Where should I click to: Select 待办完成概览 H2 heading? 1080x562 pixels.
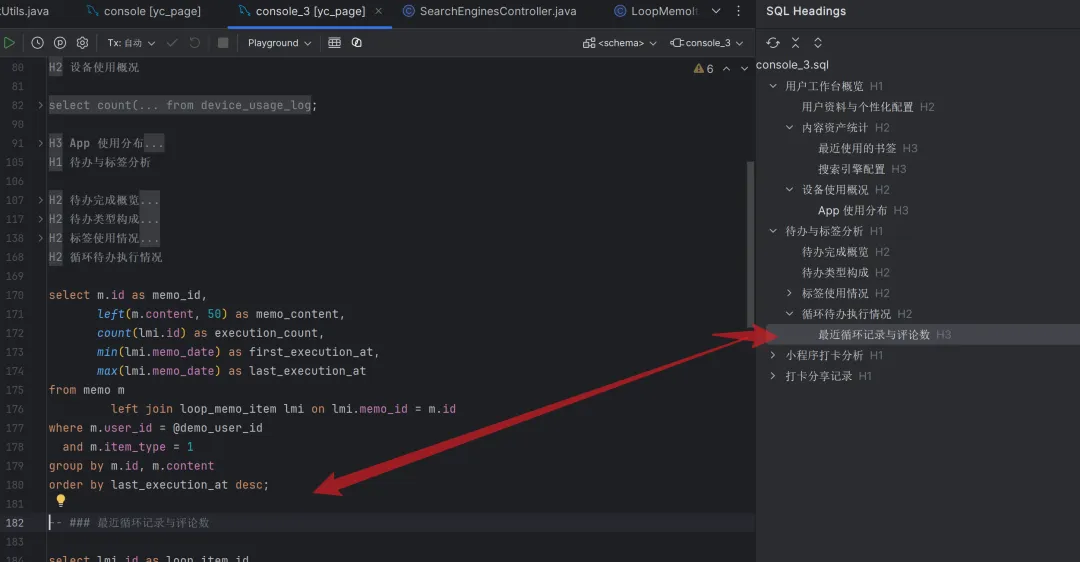(845, 251)
